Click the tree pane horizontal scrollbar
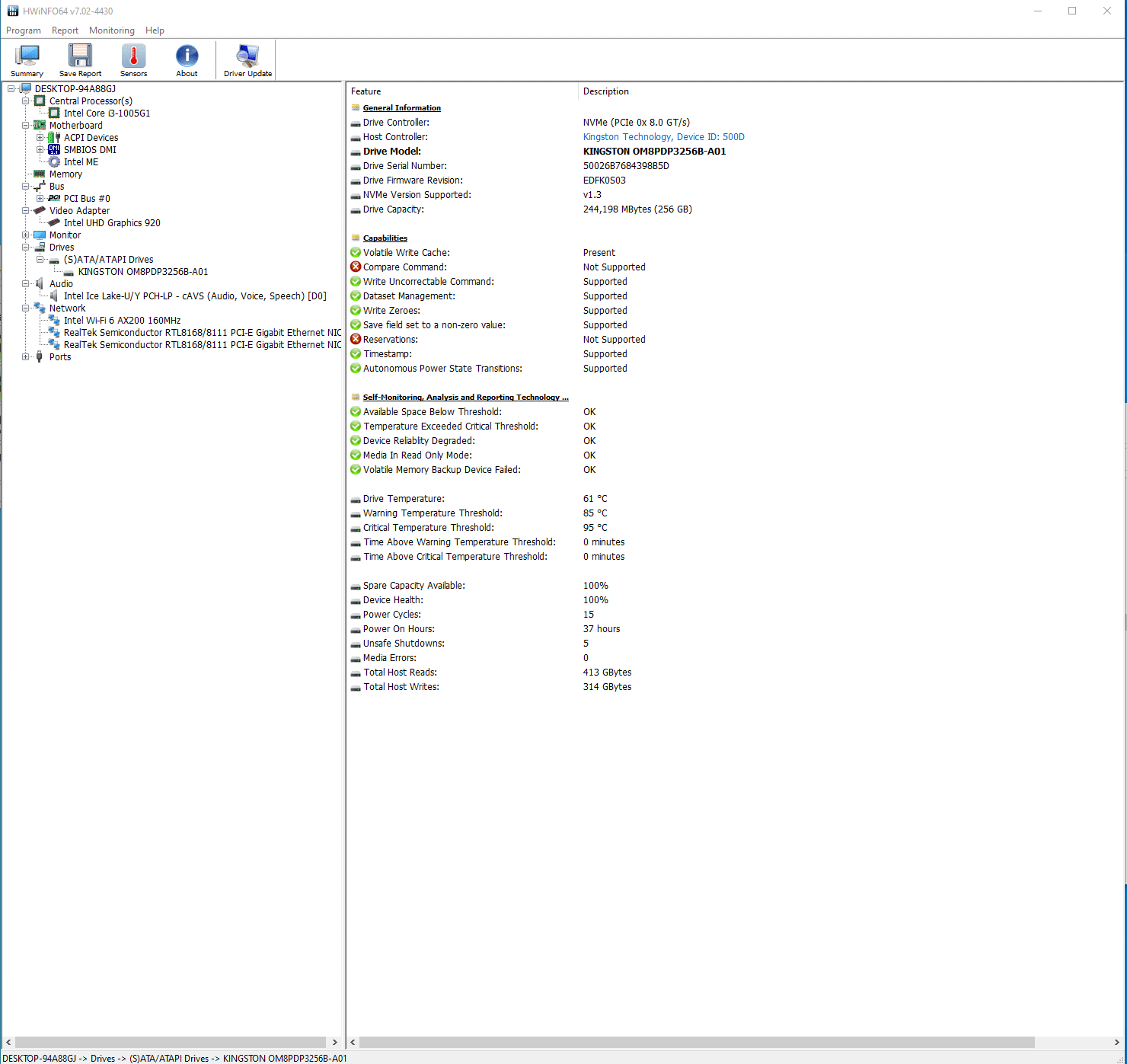The image size is (1127, 1064). point(171,1042)
